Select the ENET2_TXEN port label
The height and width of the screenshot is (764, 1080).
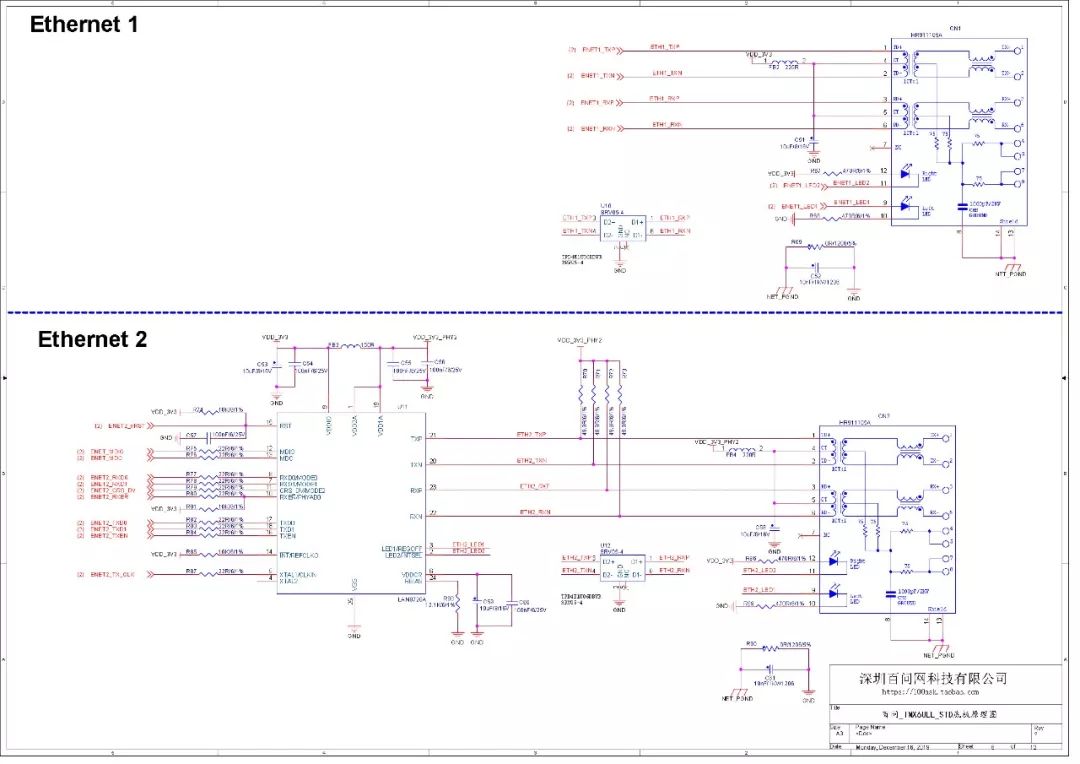(x=109, y=536)
